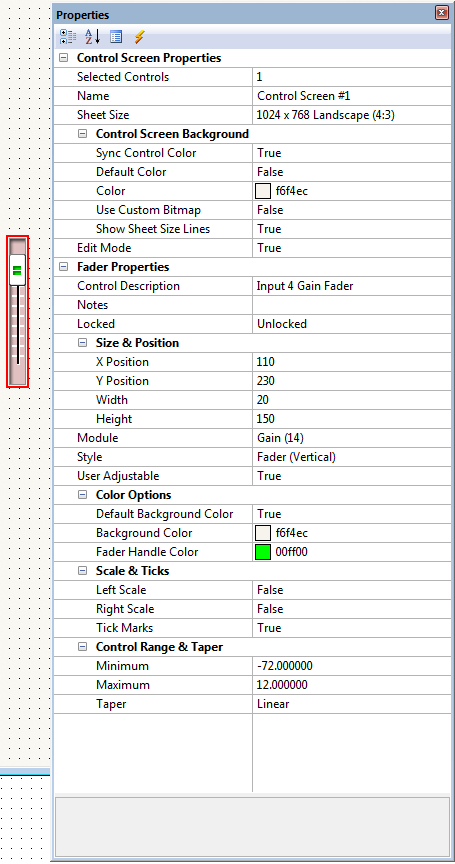Collapse the Color Options group

pyautogui.click(x=83, y=495)
